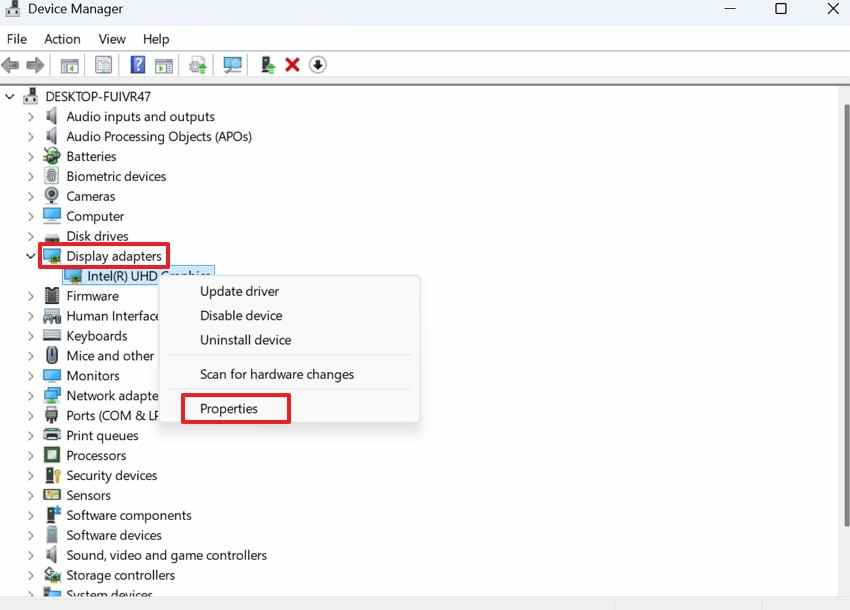The height and width of the screenshot is (610, 850).
Task: Select the Human Interface Devices category
Action: 112,316
